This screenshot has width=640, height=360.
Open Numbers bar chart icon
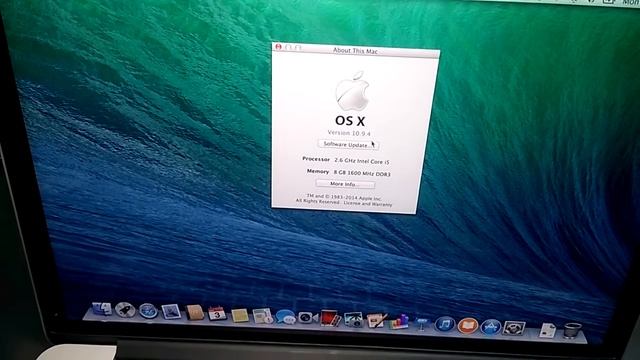[x=399, y=322]
